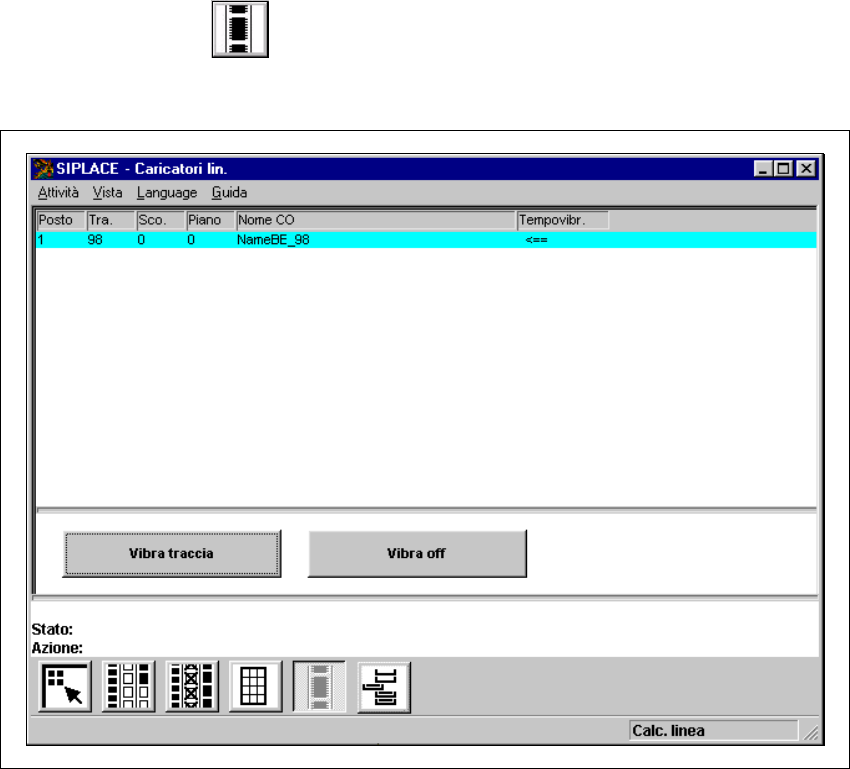This screenshot has height=769, width=850.
Task: Click the <== arrow in Tempovibr. column
Action: 536,240
